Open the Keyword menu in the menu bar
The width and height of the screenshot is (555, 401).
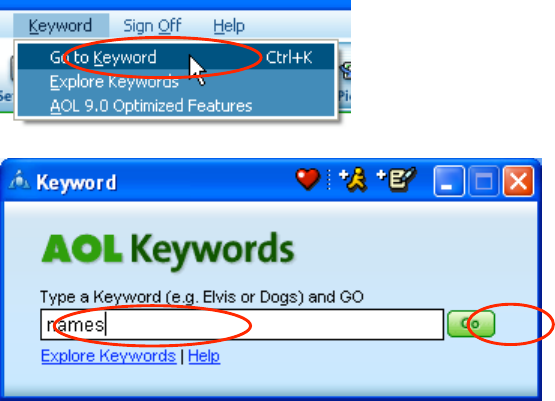(61, 26)
